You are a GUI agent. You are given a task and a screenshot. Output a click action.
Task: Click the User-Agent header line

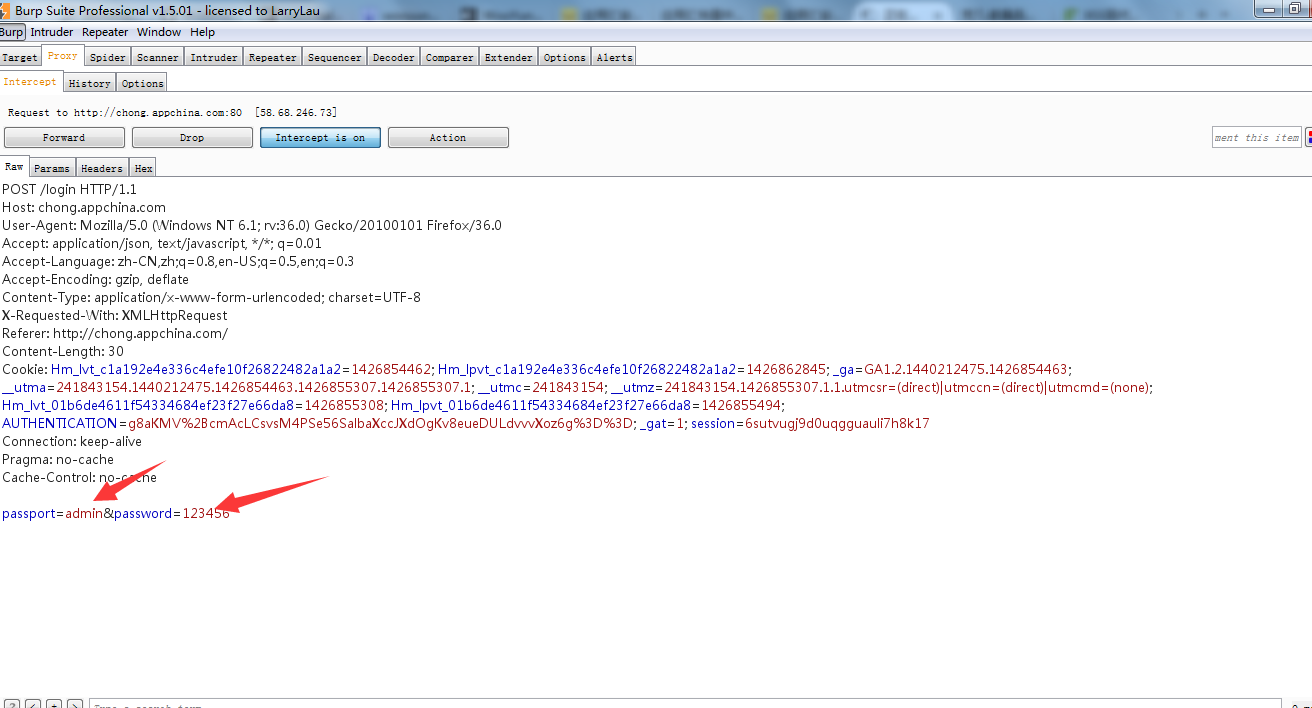252,225
